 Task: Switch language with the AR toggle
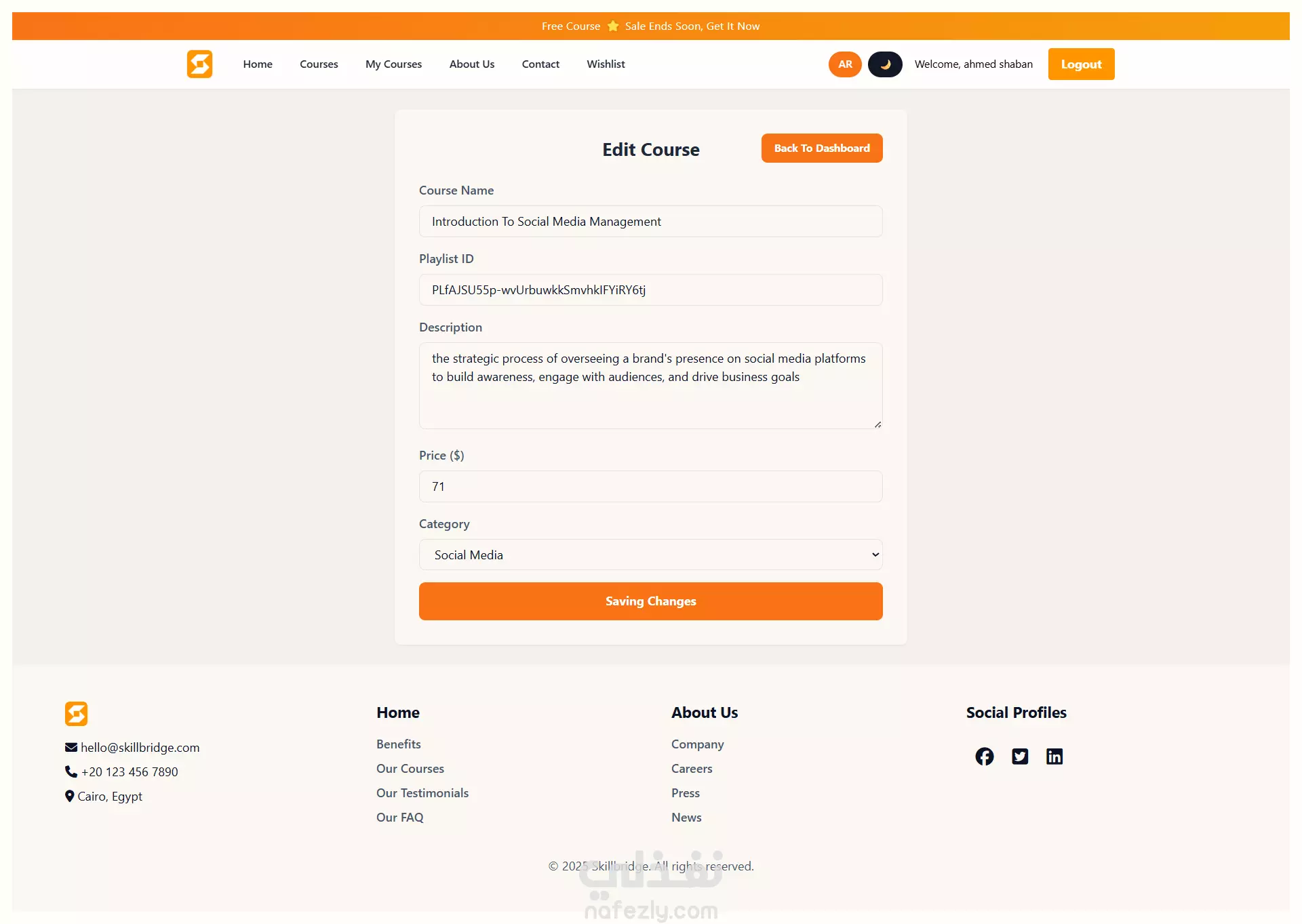pyautogui.click(x=845, y=64)
